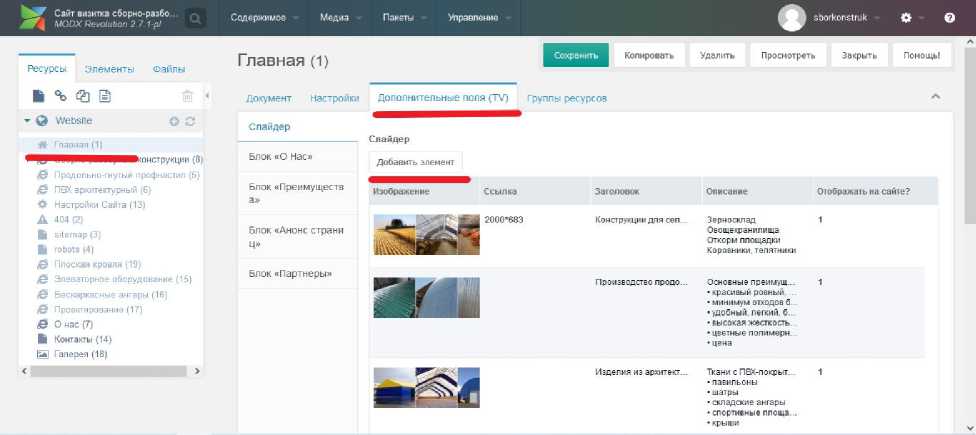Collapse the Website tree node
Image resolution: width=976 pixels, height=435 pixels.
click(28, 121)
